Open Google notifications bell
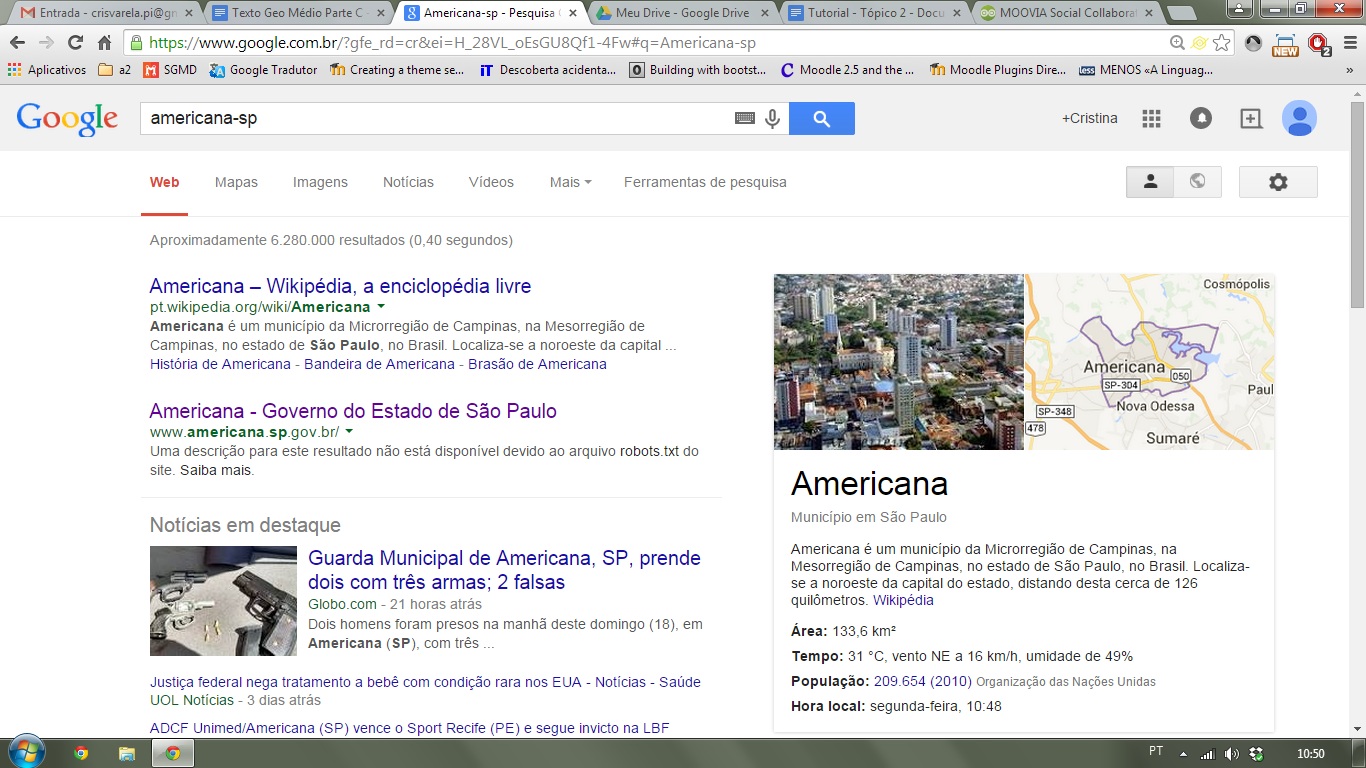This screenshot has width=1366, height=768. coord(1201,118)
